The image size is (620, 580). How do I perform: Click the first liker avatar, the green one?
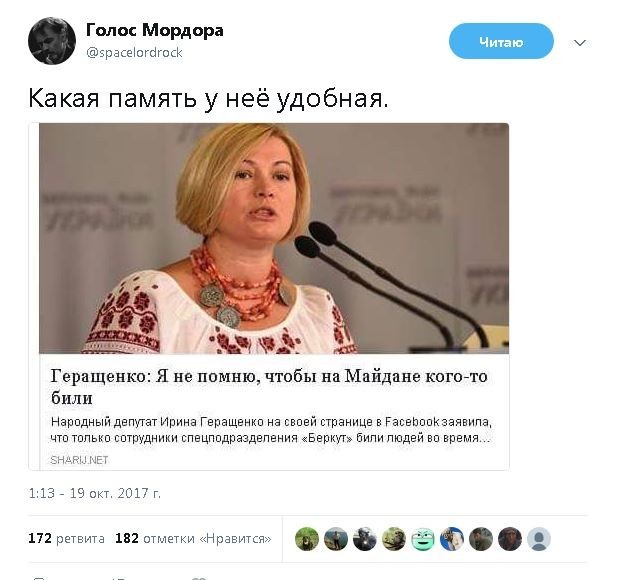[x=307, y=539]
